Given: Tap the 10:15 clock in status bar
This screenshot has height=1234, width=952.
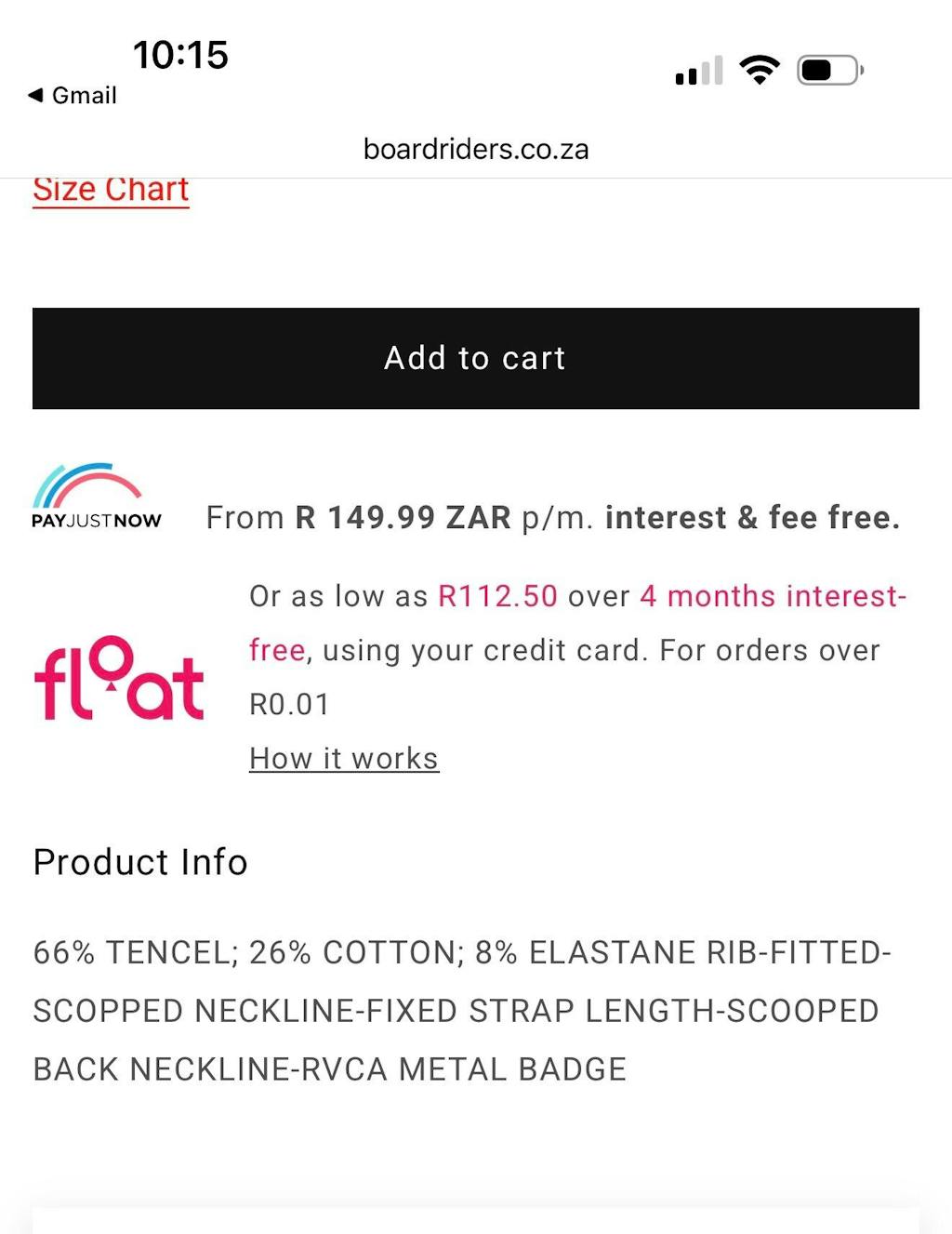Looking at the screenshot, I should point(180,55).
